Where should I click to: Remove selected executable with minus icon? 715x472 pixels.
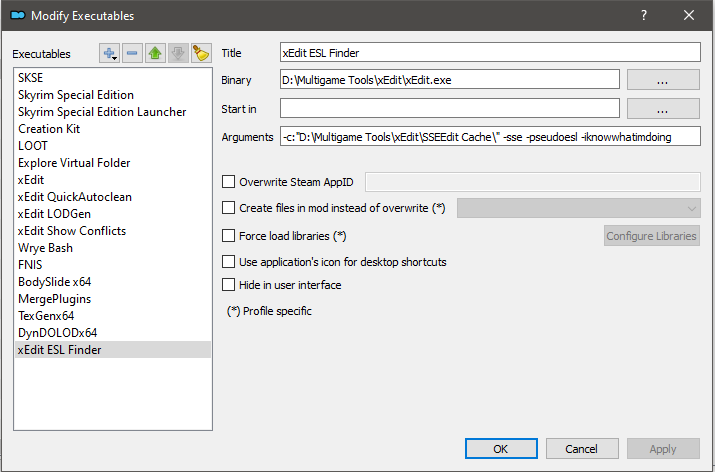pyautogui.click(x=134, y=52)
